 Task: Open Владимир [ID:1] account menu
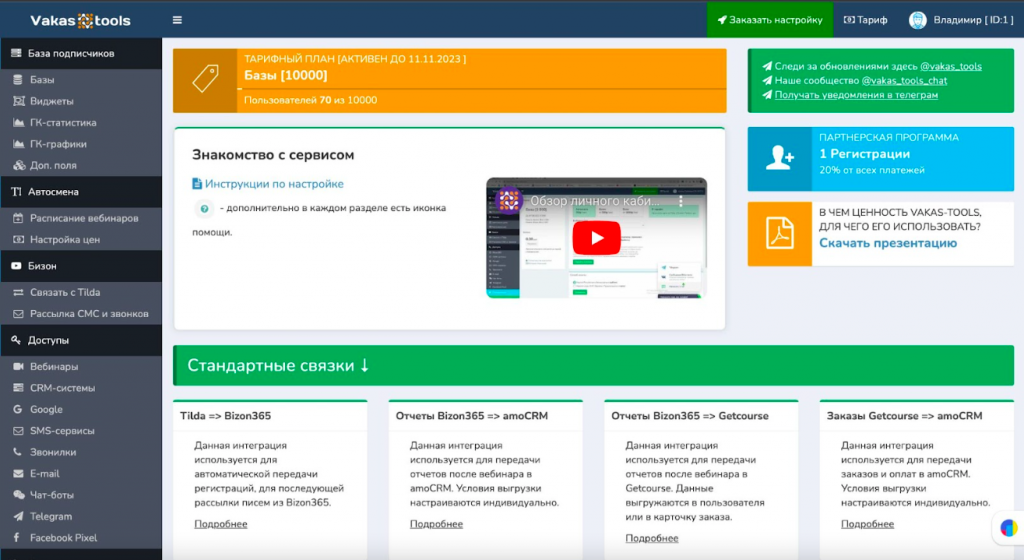tap(961, 20)
